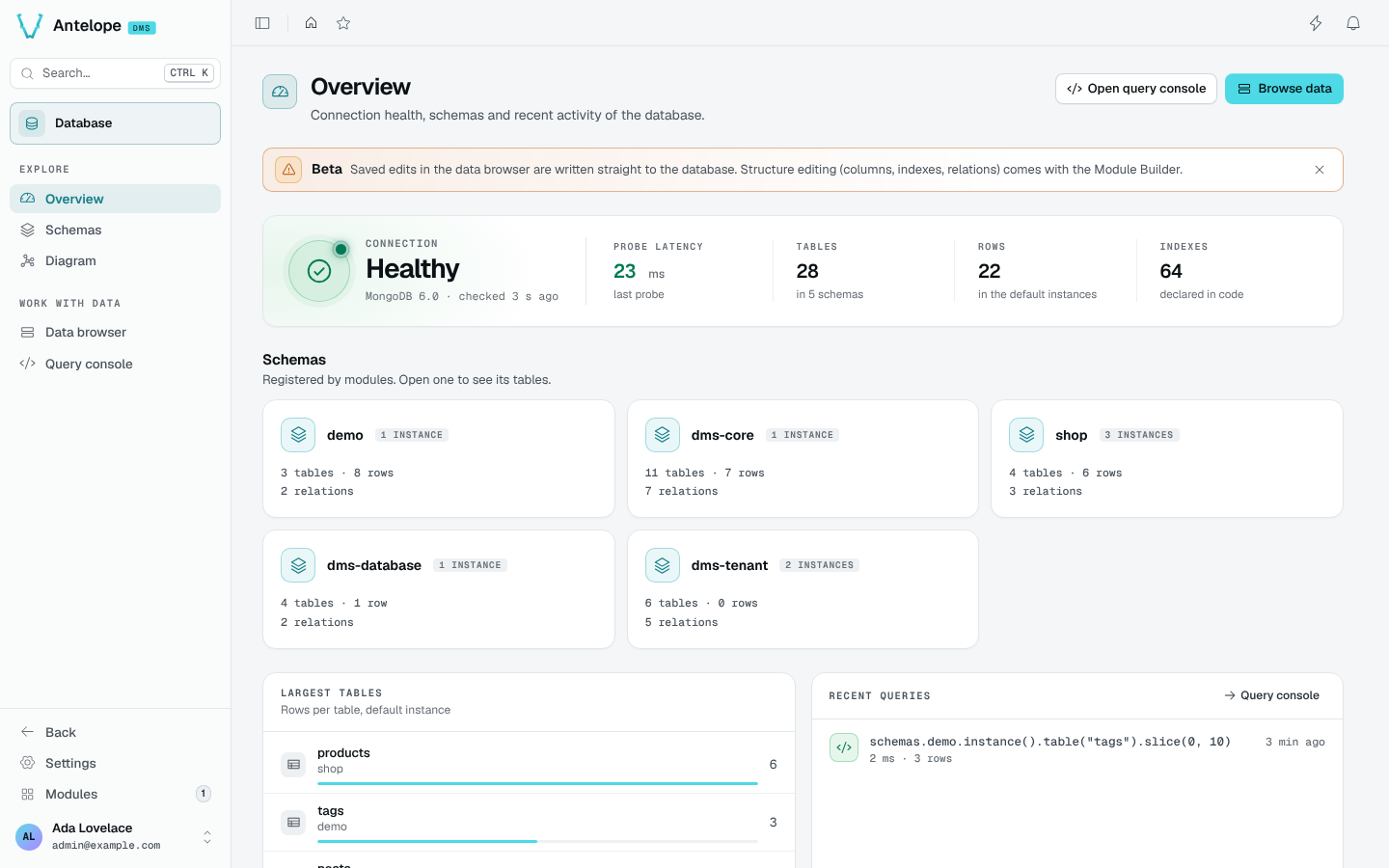This screenshot has height=868, width=1389.
Task: Click the tags table icon
Action: 293,823
